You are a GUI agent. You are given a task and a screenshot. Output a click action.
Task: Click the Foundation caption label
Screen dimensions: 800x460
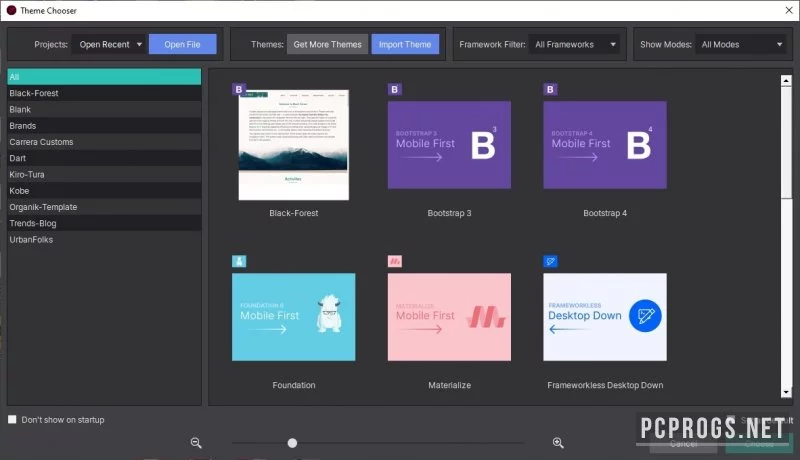[x=294, y=385]
